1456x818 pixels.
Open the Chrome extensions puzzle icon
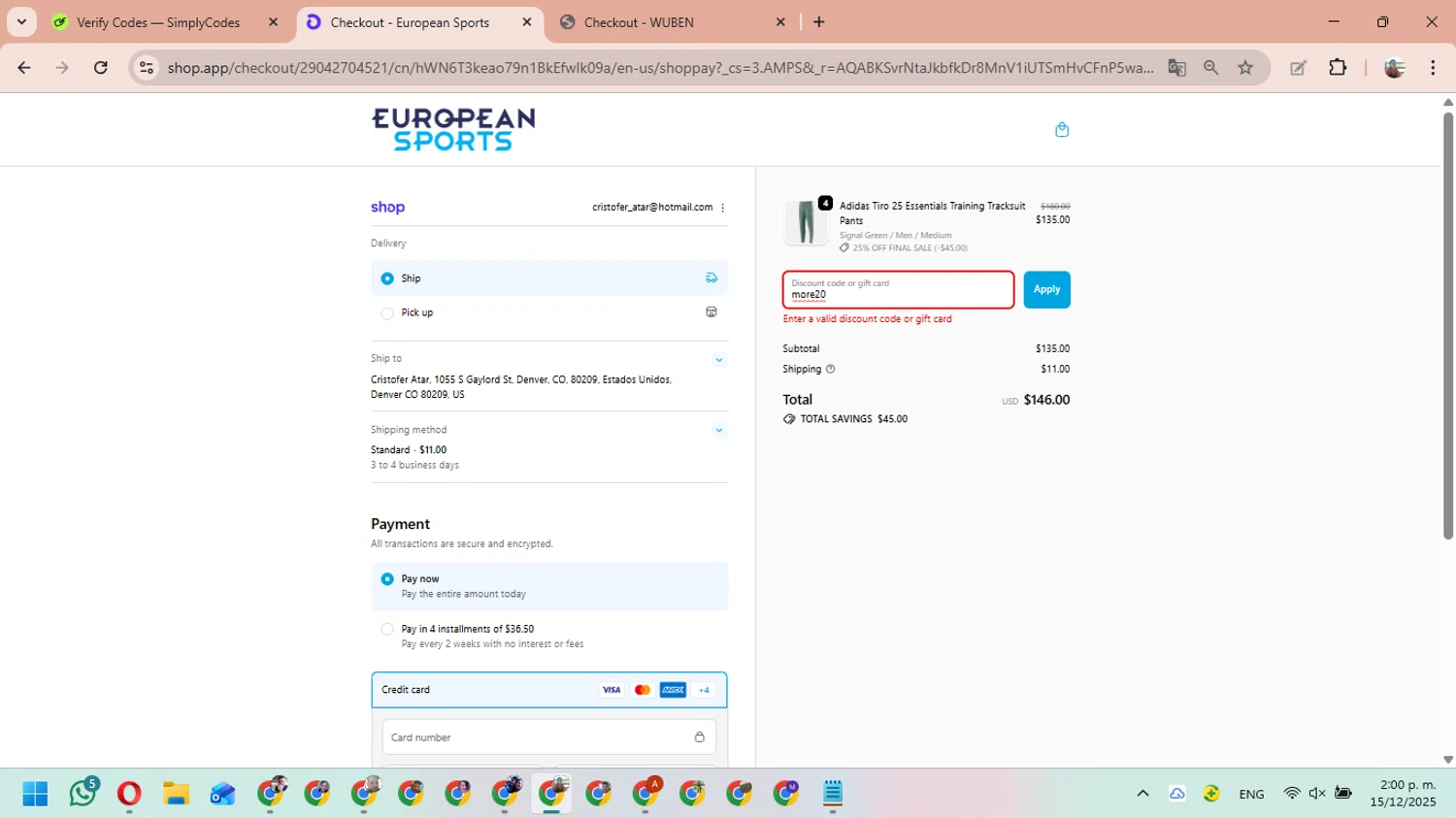tap(1338, 67)
